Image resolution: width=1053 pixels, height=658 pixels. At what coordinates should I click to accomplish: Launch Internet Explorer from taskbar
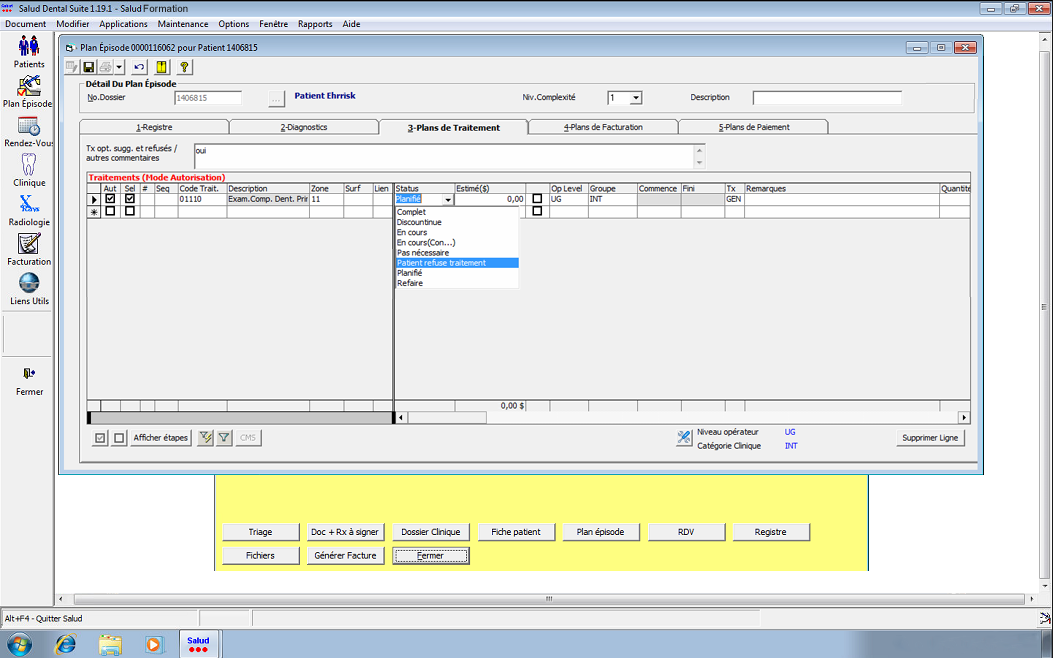pos(65,645)
